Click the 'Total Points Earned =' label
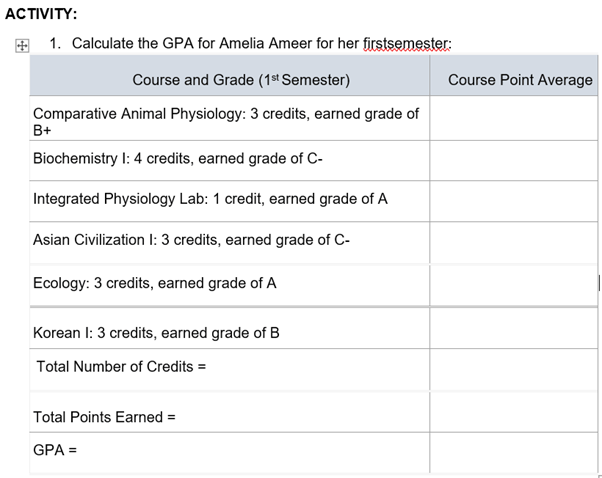602x478 pixels. pos(104,417)
